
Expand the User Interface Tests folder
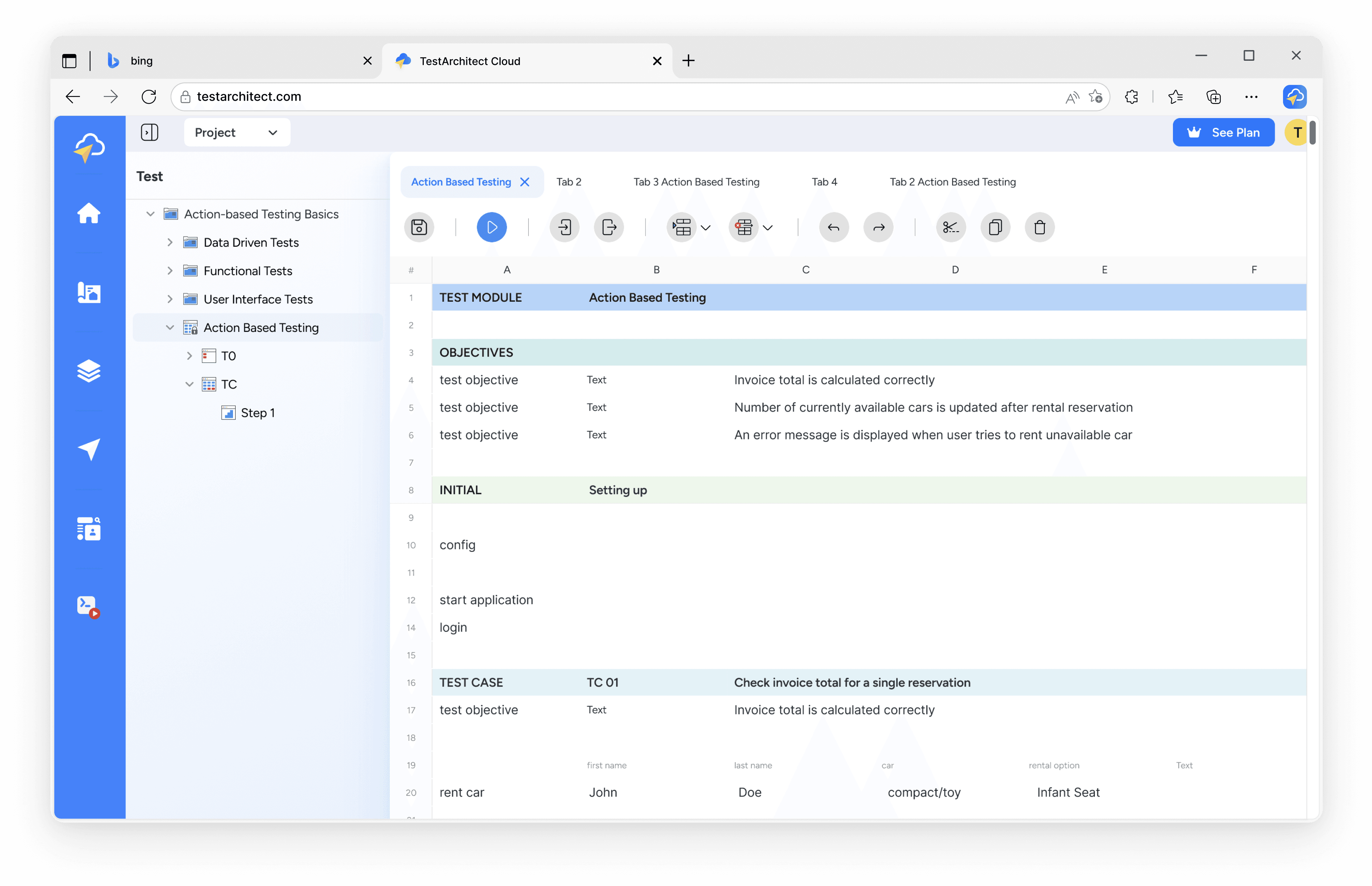coord(170,299)
